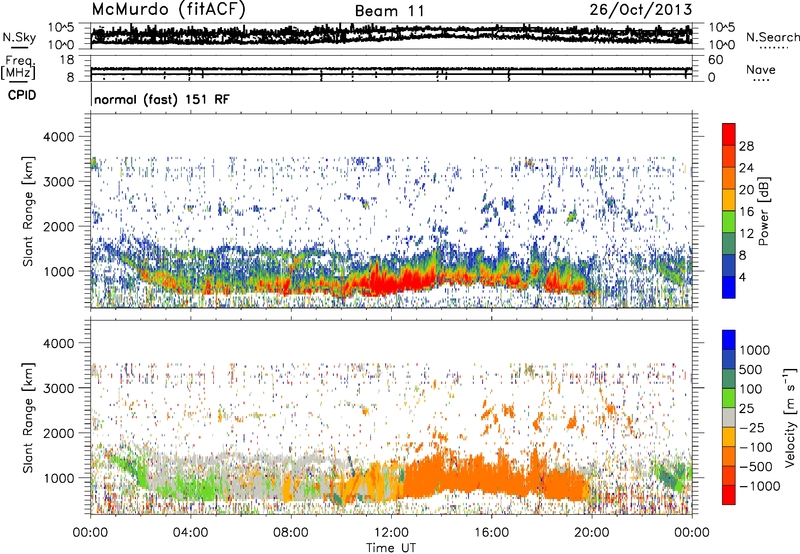Click the dark blue top Velocity colorbar segment
The image size is (800, 554).
pos(729,340)
